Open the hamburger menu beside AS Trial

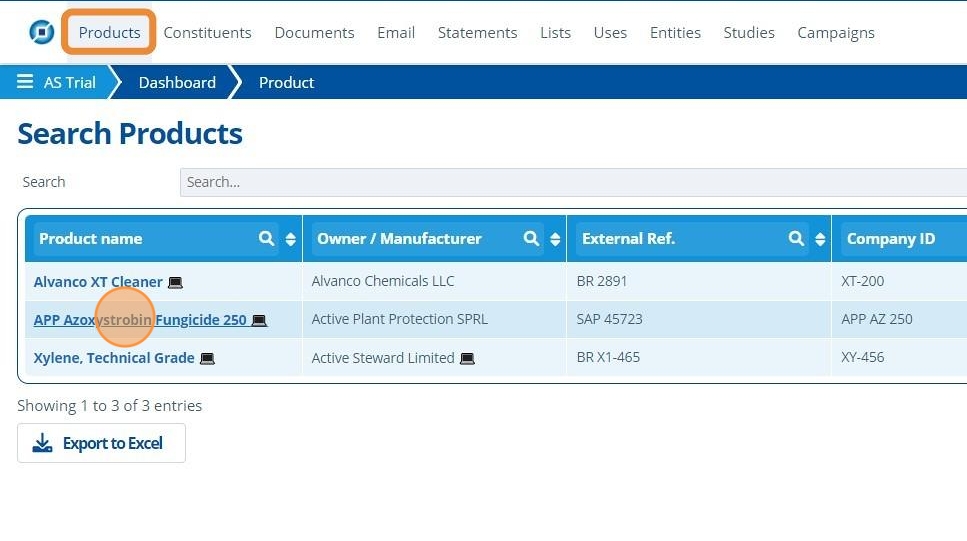(x=25, y=81)
